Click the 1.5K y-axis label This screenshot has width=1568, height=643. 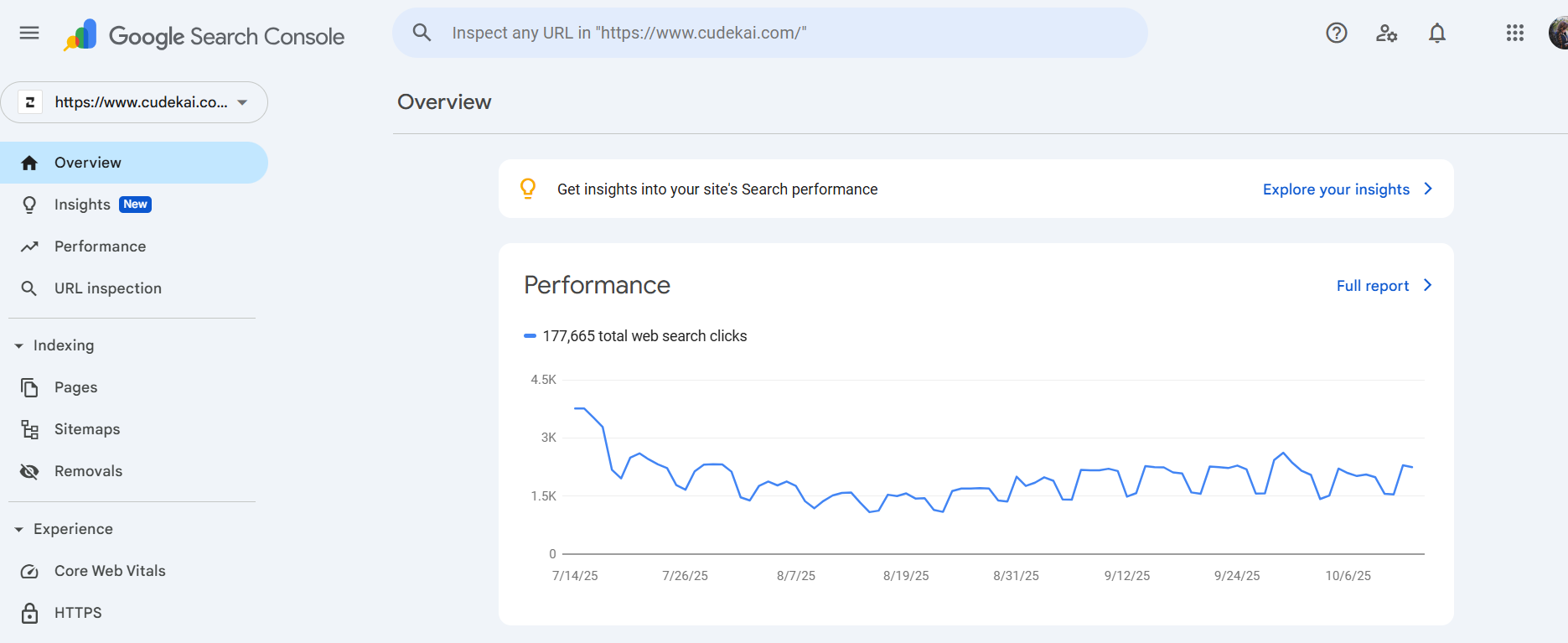click(543, 496)
